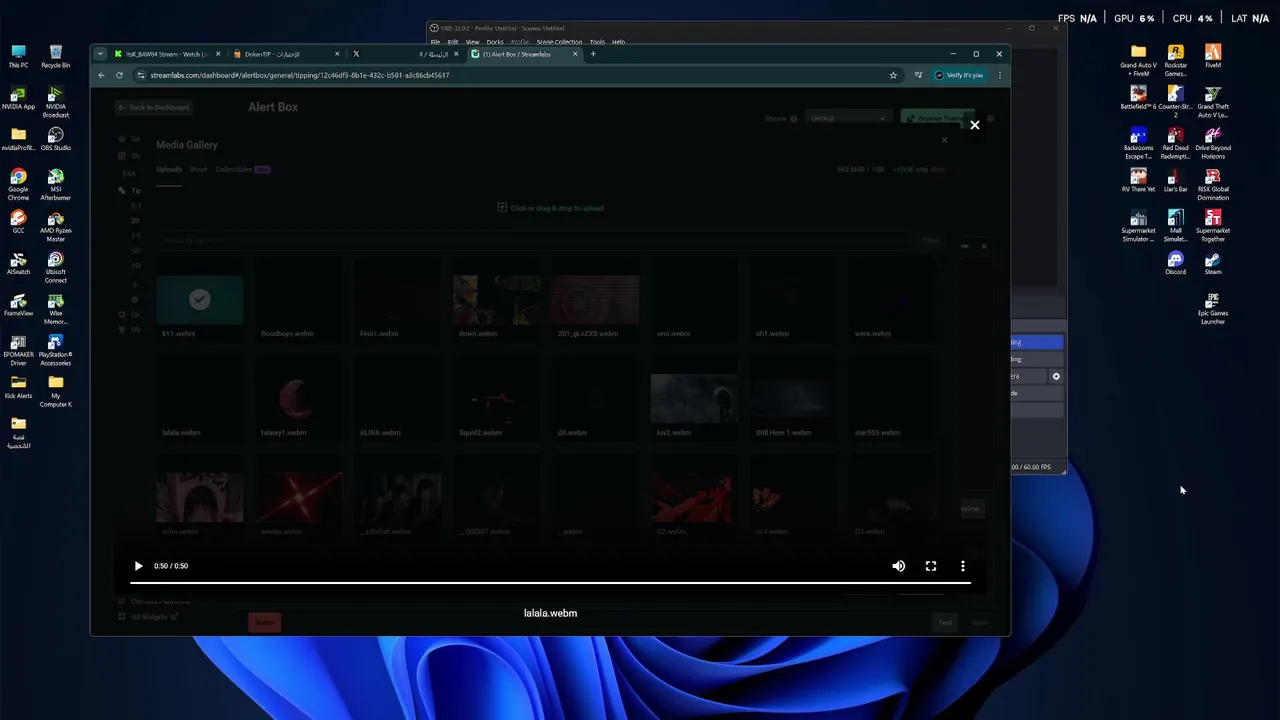Select highlighted blue row in OBS panel

(x=1037, y=342)
